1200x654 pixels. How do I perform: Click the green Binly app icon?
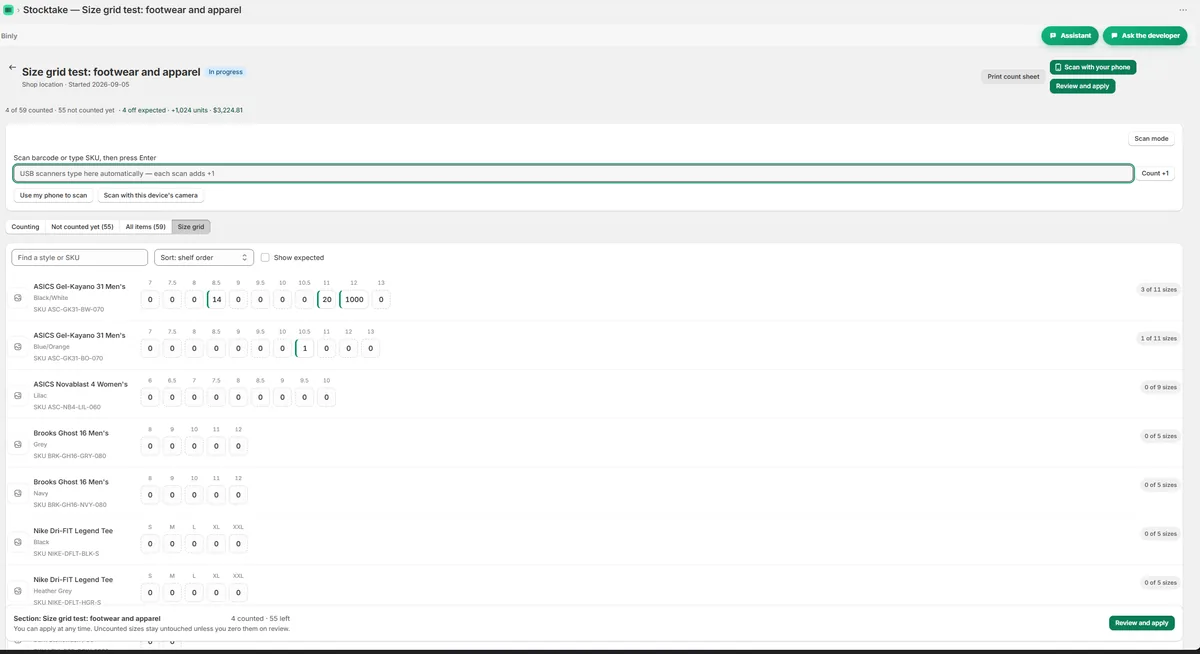coord(8,9)
